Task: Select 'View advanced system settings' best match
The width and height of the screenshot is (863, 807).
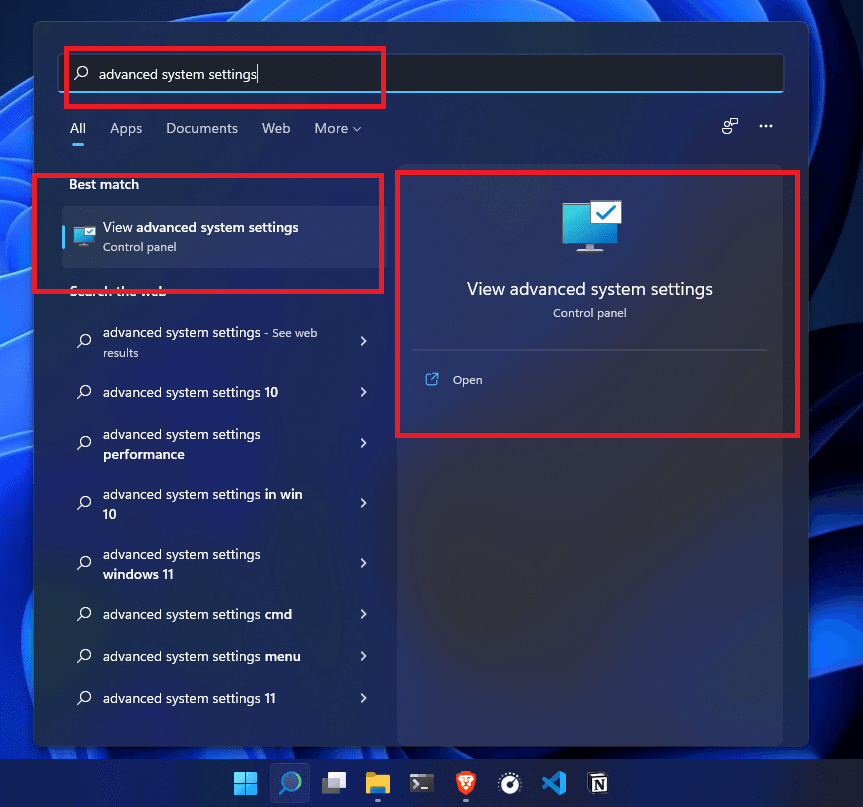Action: [223, 237]
